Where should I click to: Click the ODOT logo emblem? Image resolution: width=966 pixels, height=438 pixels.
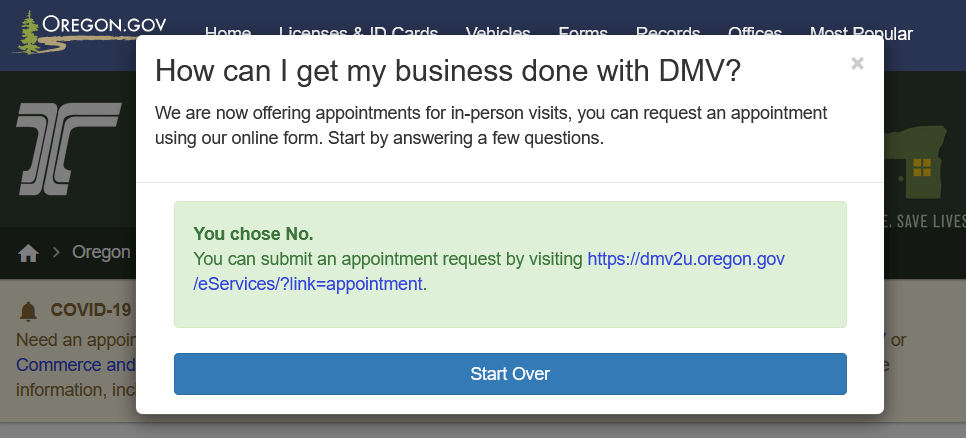click(67, 148)
